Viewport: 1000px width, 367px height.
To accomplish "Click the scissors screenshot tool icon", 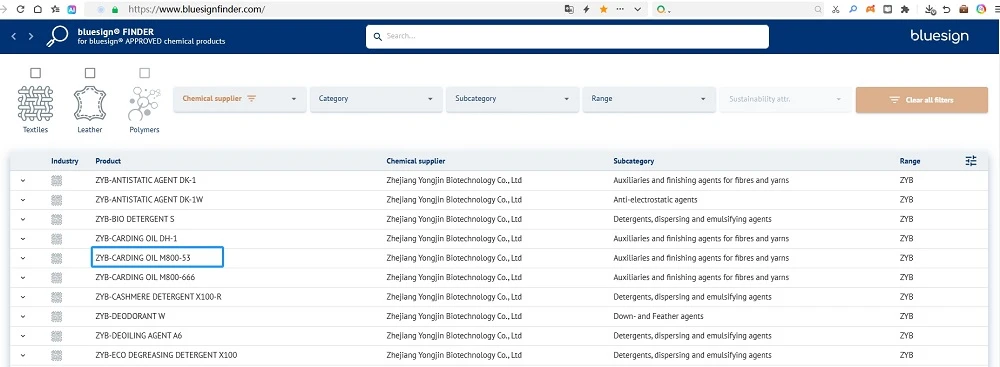I will tap(836, 10).
